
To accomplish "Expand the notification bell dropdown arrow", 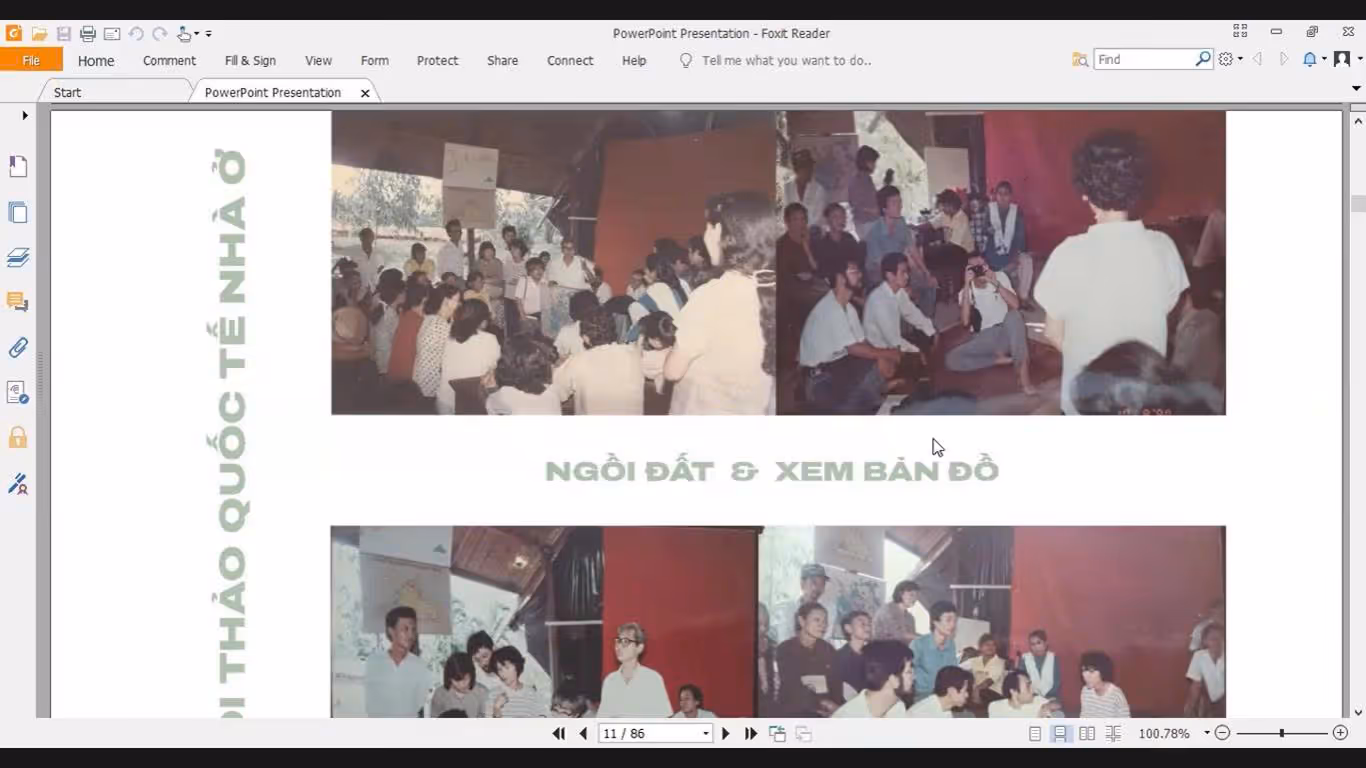I will [x=1323, y=60].
